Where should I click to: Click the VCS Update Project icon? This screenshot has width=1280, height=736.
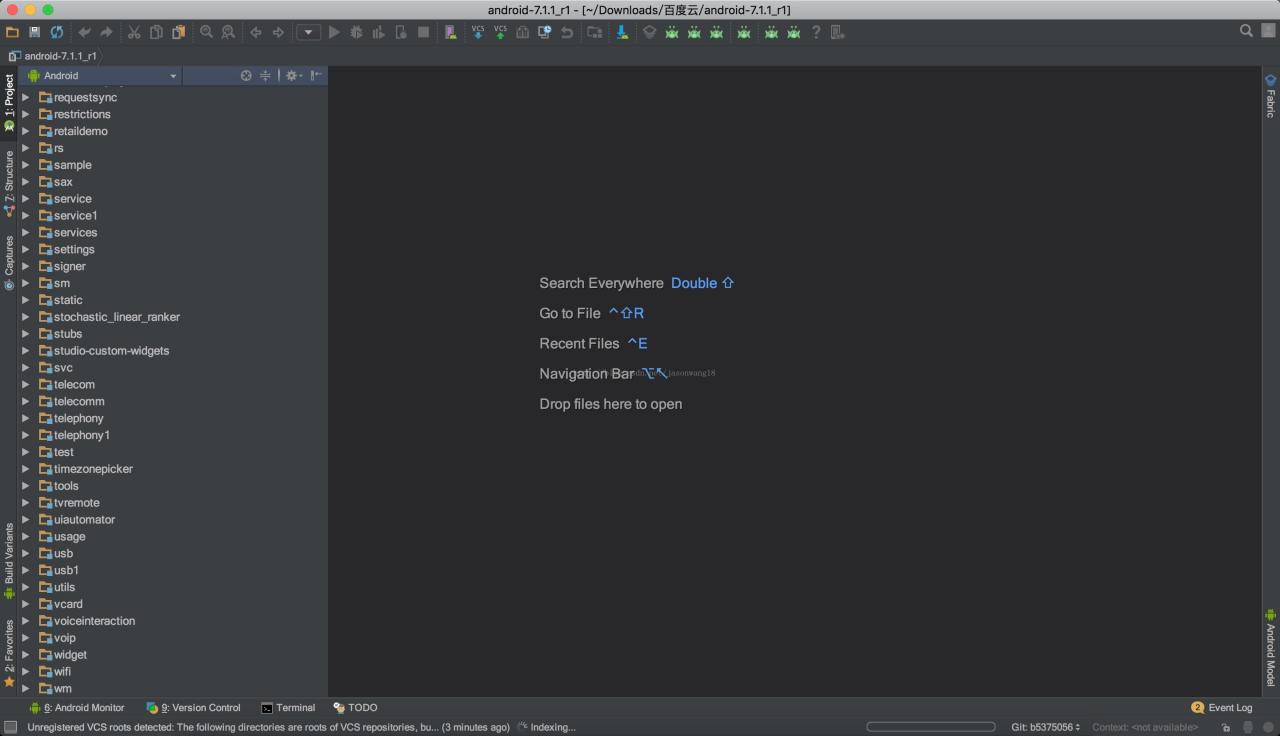point(478,32)
